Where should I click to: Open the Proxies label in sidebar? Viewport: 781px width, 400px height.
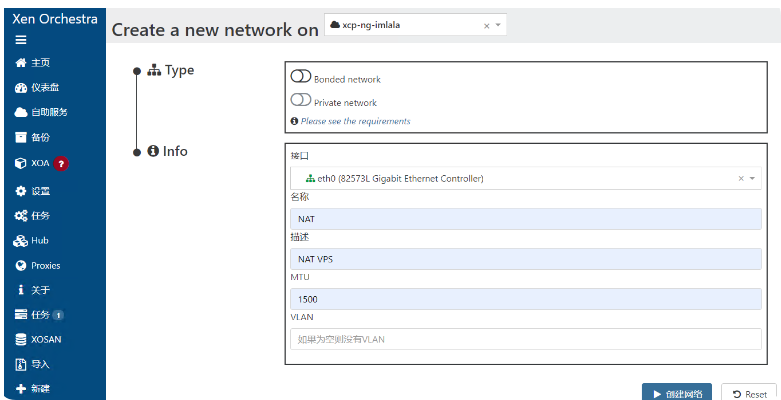click(46, 266)
